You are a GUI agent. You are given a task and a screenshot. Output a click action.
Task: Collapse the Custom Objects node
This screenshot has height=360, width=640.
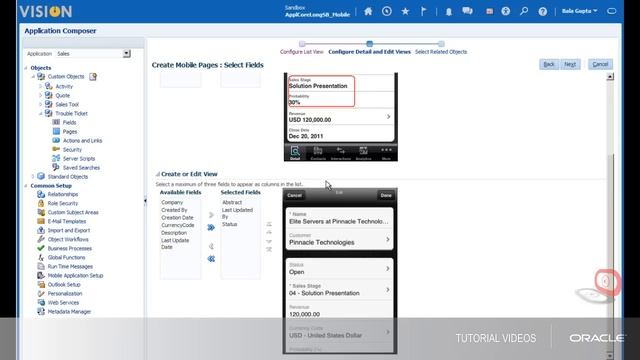(x=33, y=77)
